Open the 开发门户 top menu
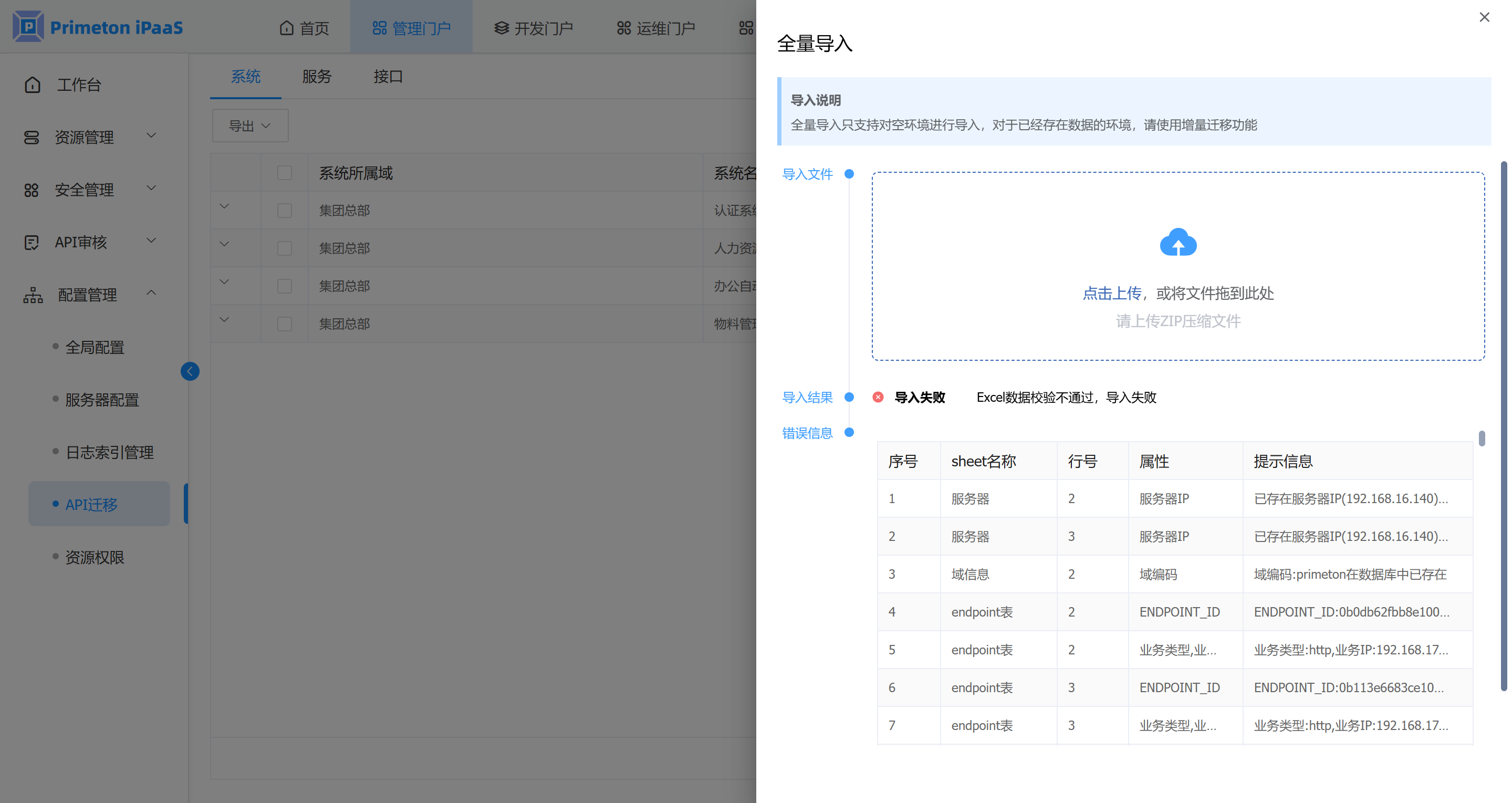 tap(534, 28)
